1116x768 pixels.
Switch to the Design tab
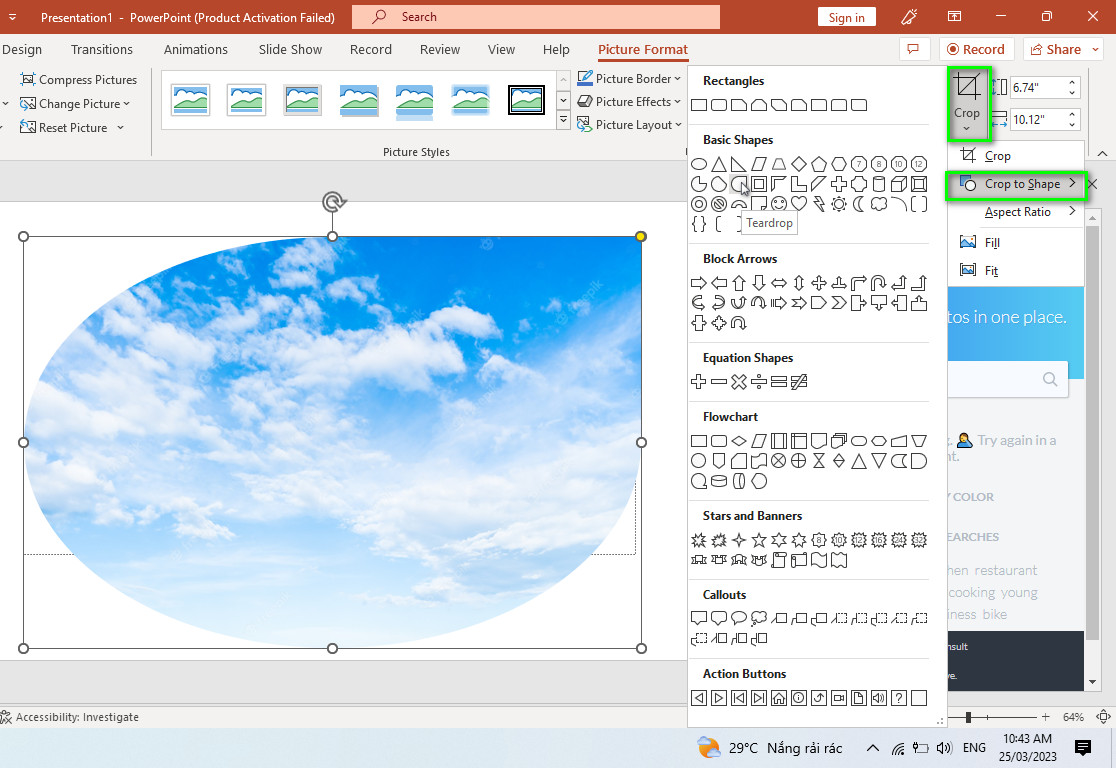click(21, 49)
